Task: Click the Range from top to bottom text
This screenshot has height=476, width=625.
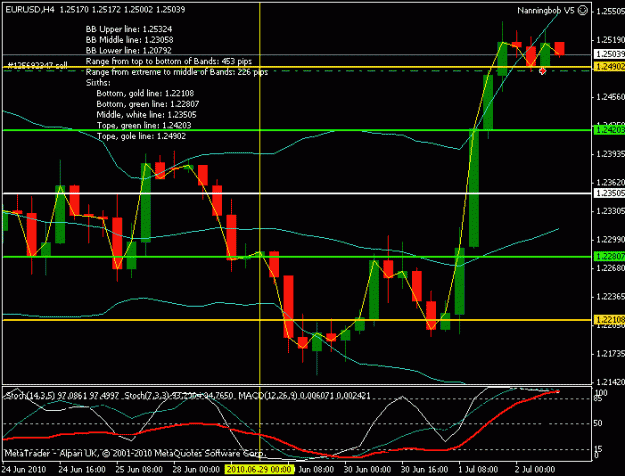Action: (x=169, y=61)
